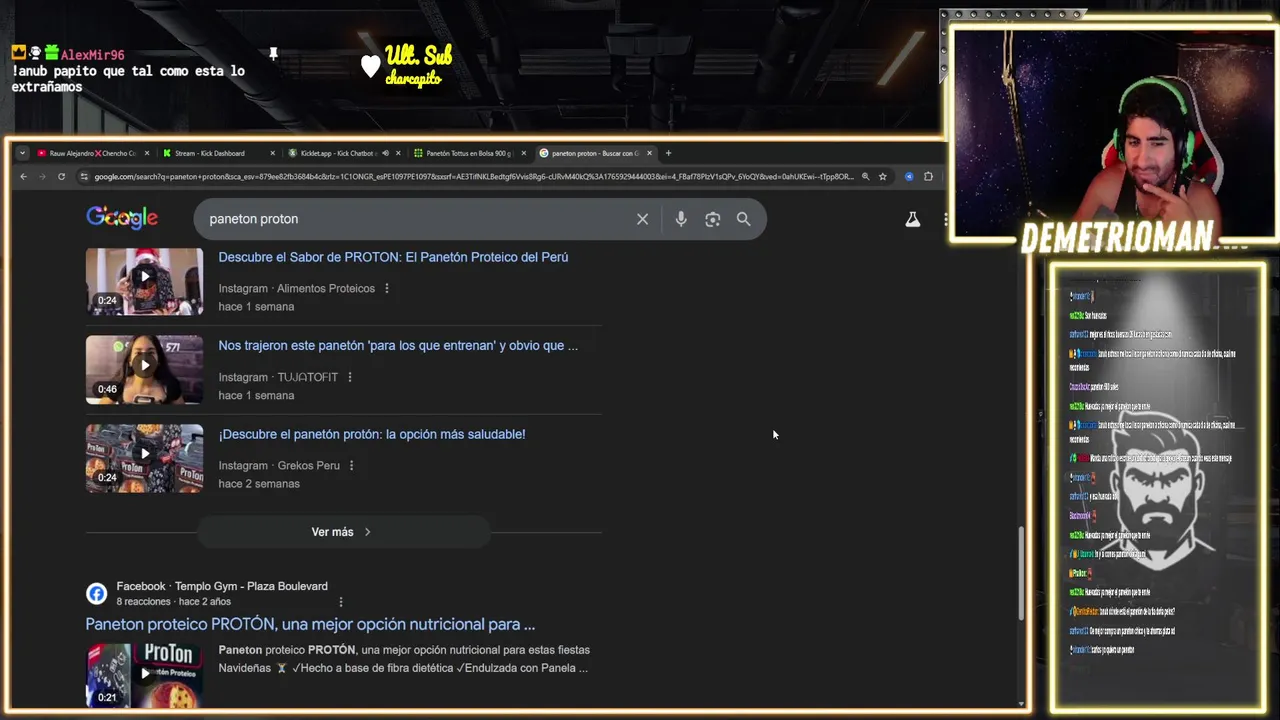Open Search Labs flask icon
This screenshot has height=720, width=1280.
pyautogui.click(x=912, y=219)
